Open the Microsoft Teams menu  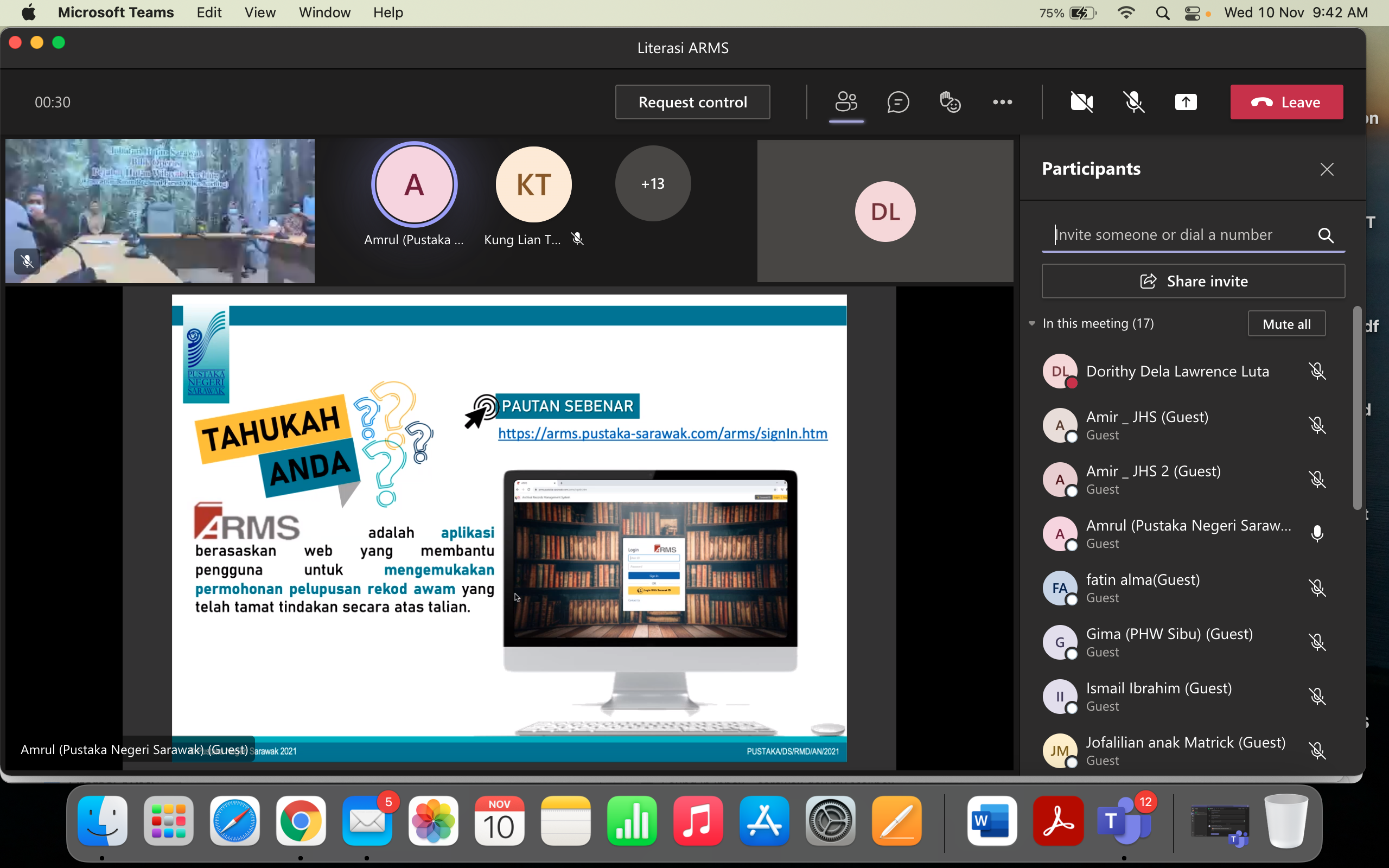(x=116, y=12)
